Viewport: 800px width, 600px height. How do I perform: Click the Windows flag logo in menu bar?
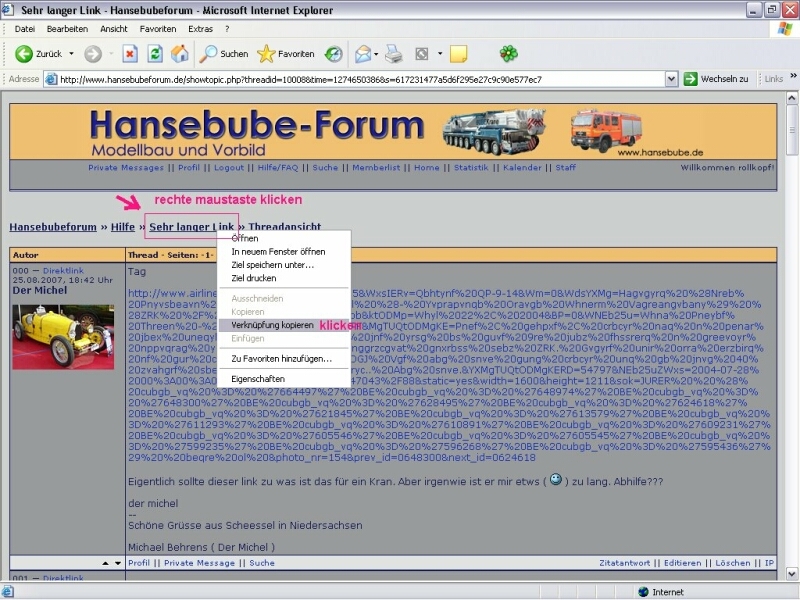tap(785, 29)
